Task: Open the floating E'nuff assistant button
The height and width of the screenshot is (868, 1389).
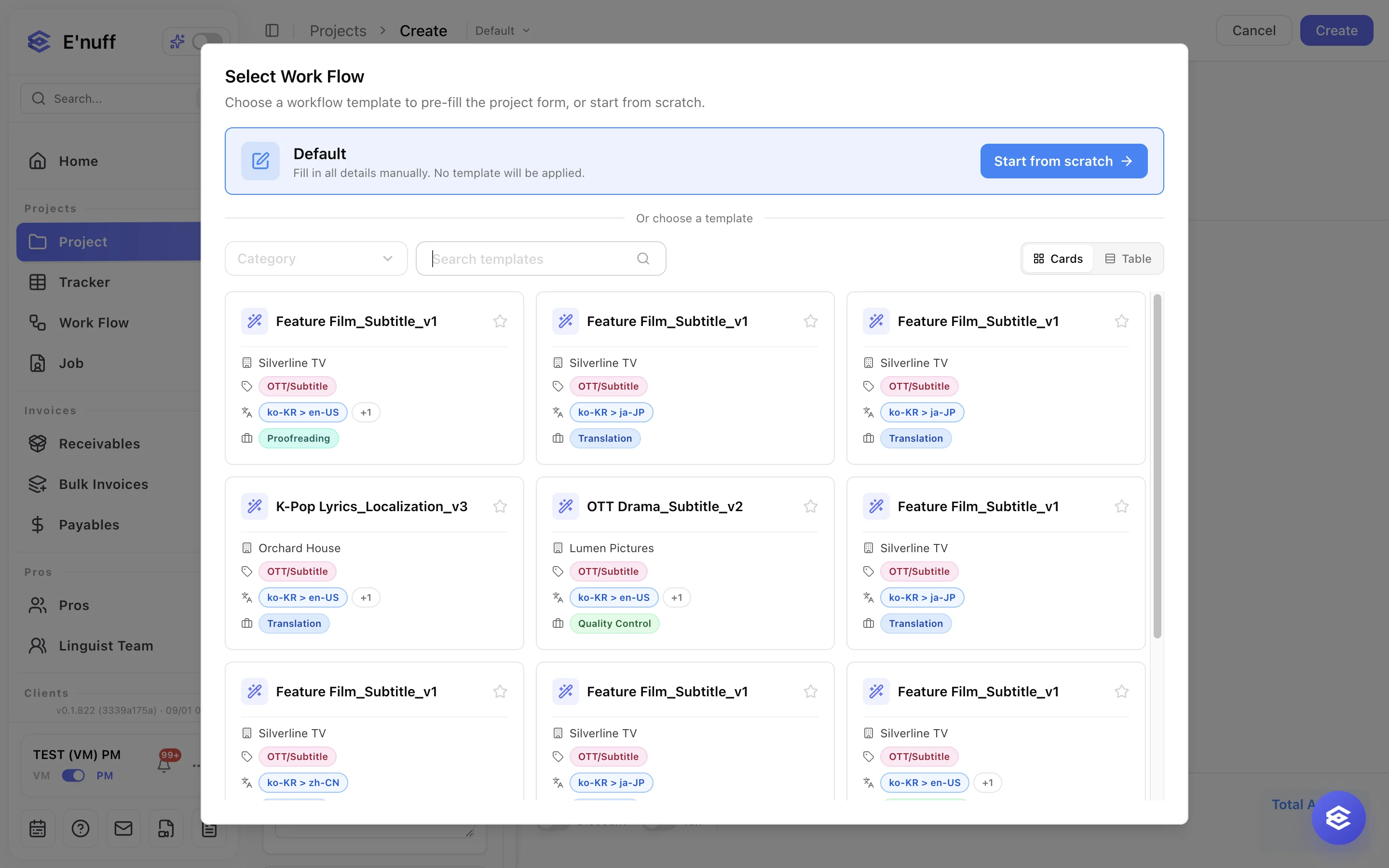Action: pyautogui.click(x=1338, y=817)
